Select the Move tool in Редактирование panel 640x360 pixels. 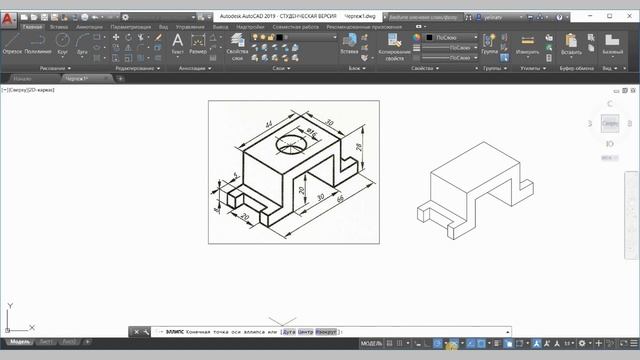[116, 37]
